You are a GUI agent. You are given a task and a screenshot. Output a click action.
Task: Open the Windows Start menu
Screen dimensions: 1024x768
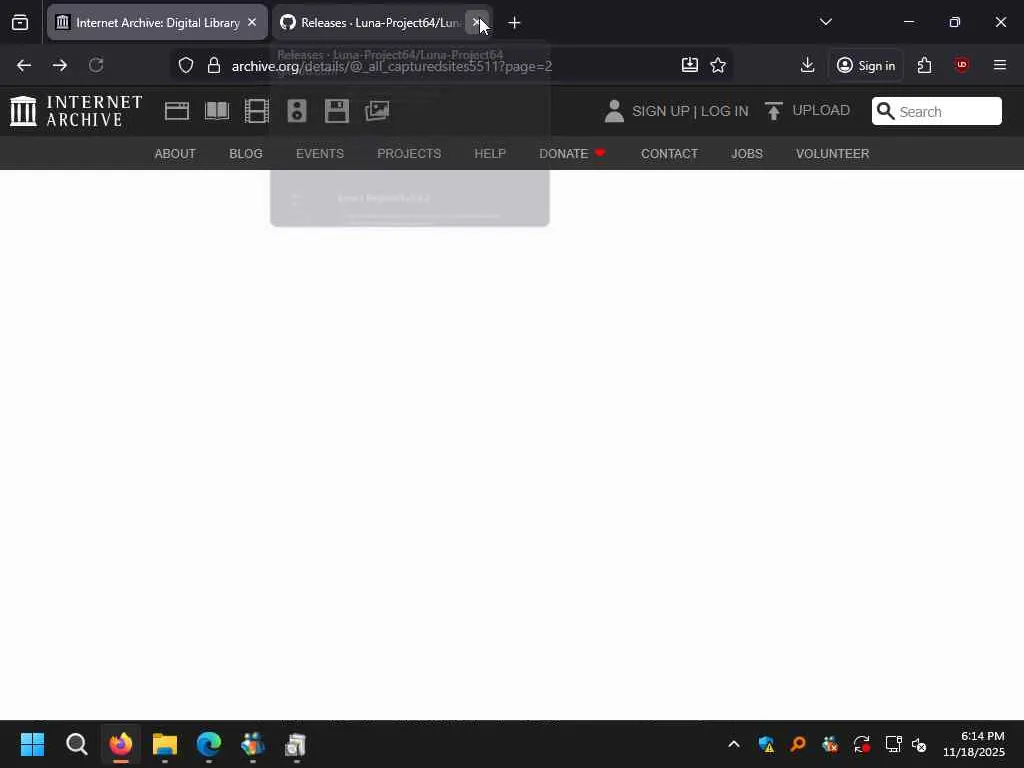[x=32, y=744]
